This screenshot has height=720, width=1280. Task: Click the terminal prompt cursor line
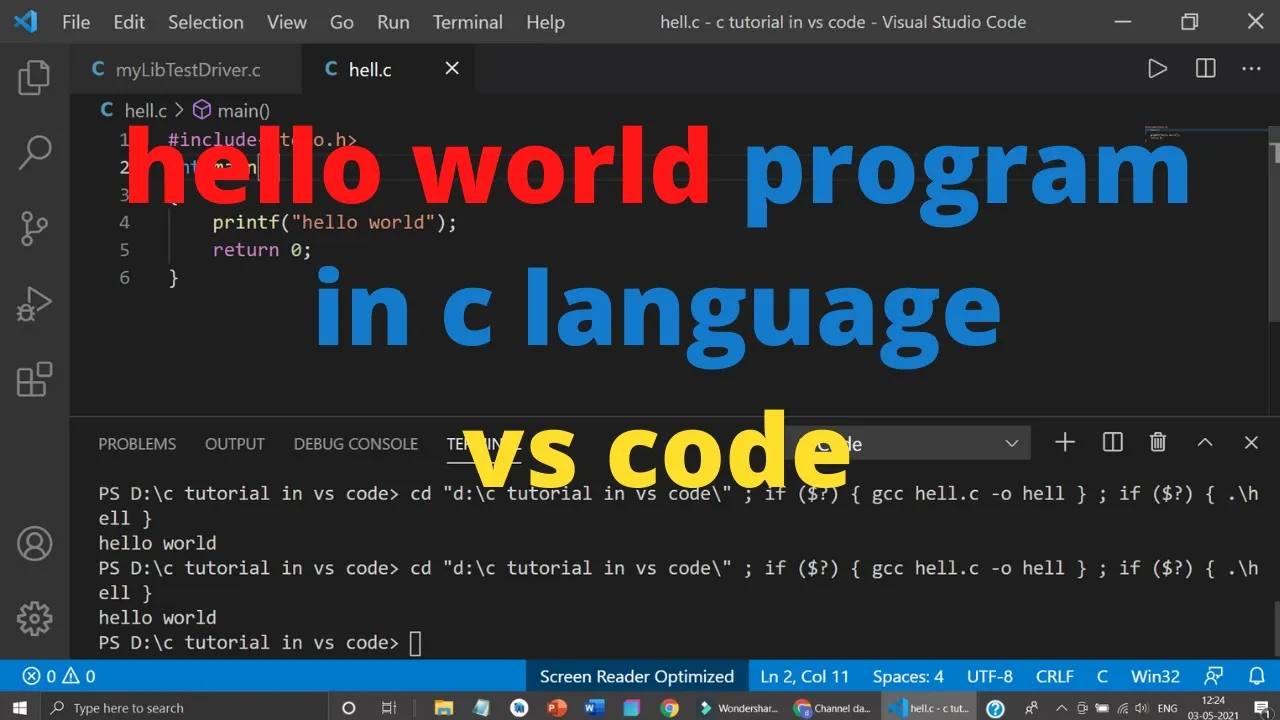click(260, 642)
